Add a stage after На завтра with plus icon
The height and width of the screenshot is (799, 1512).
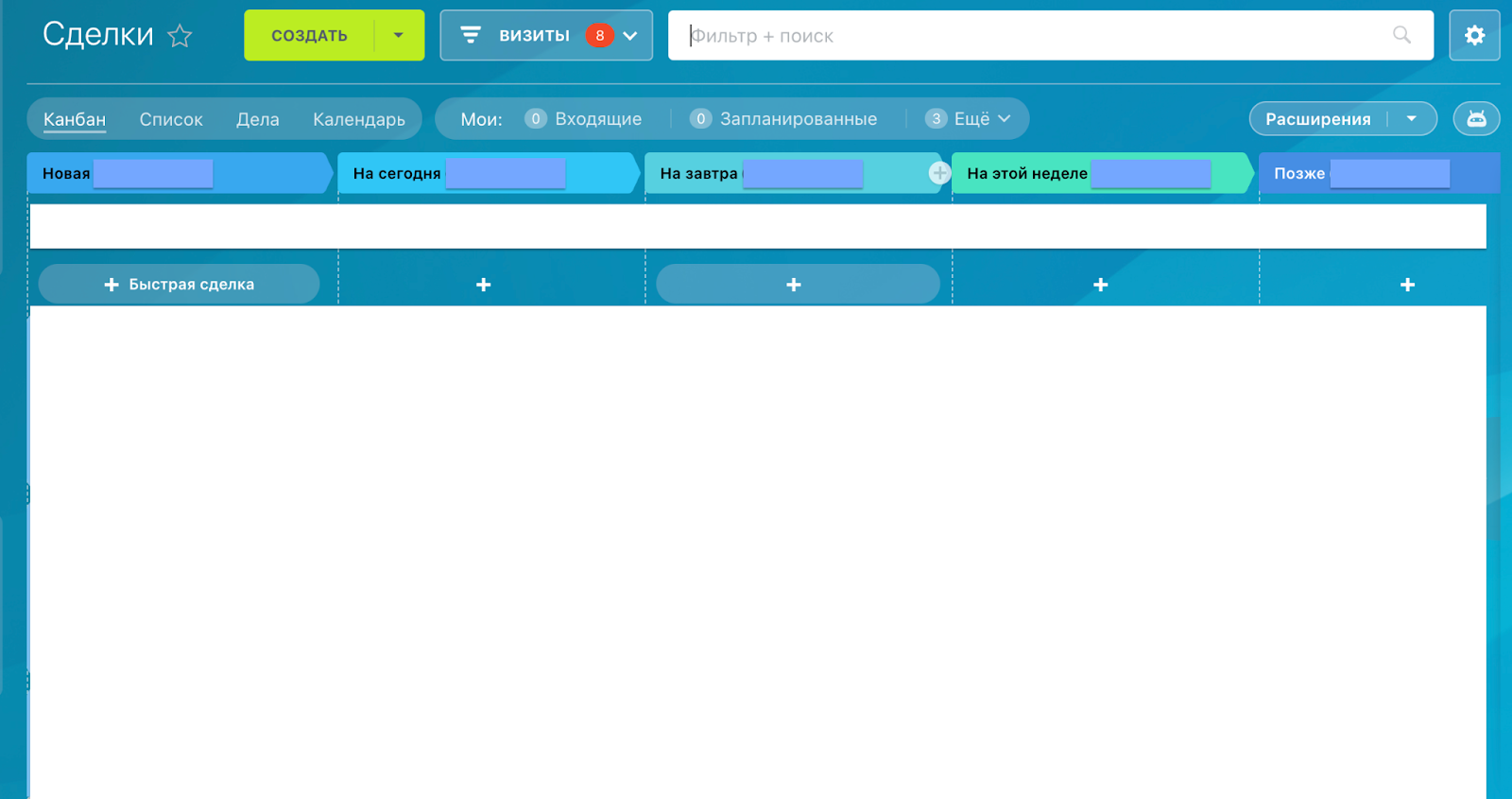click(x=939, y=173)
